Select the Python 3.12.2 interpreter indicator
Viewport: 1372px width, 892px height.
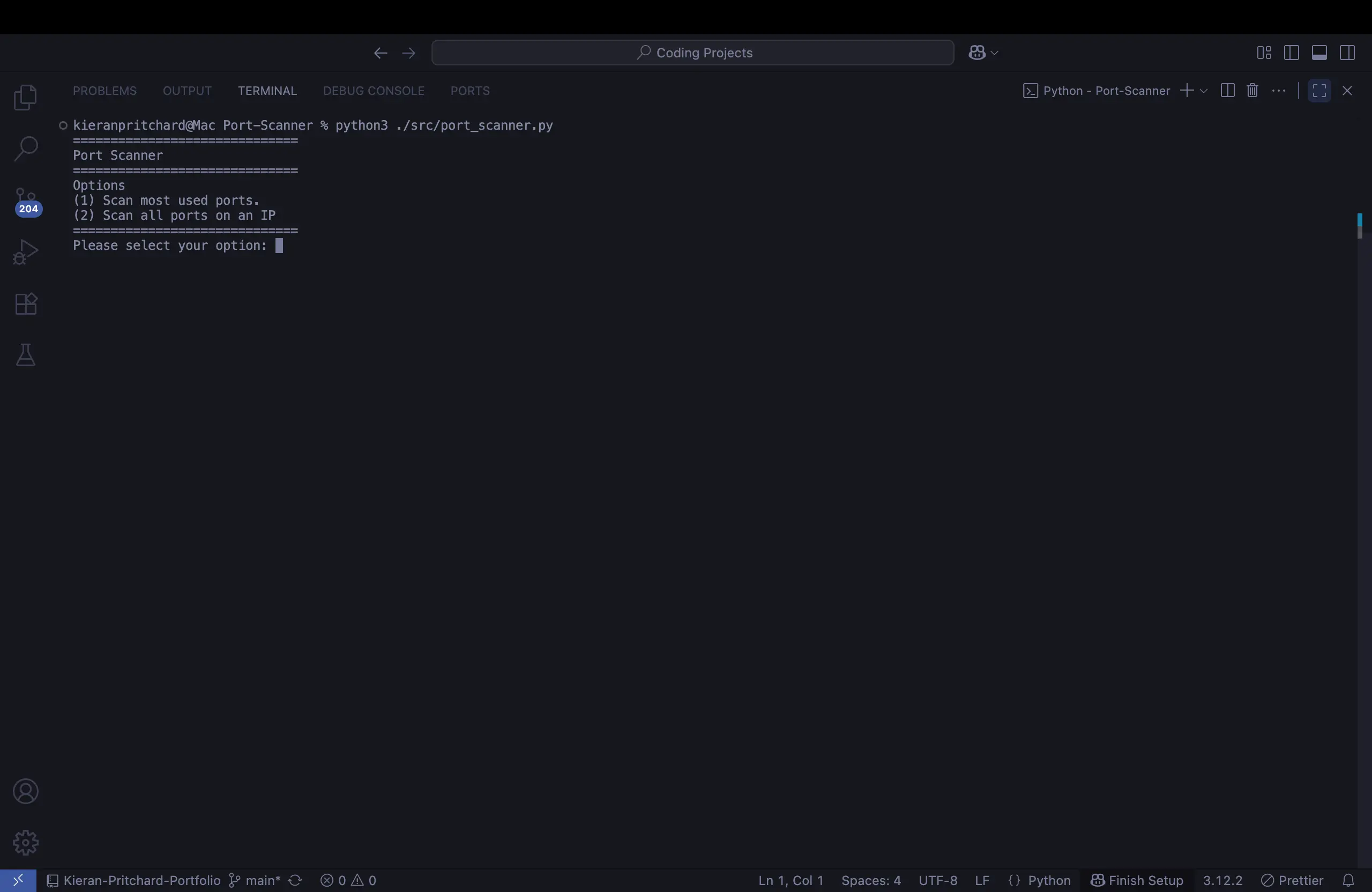(x=1223, y=880)
